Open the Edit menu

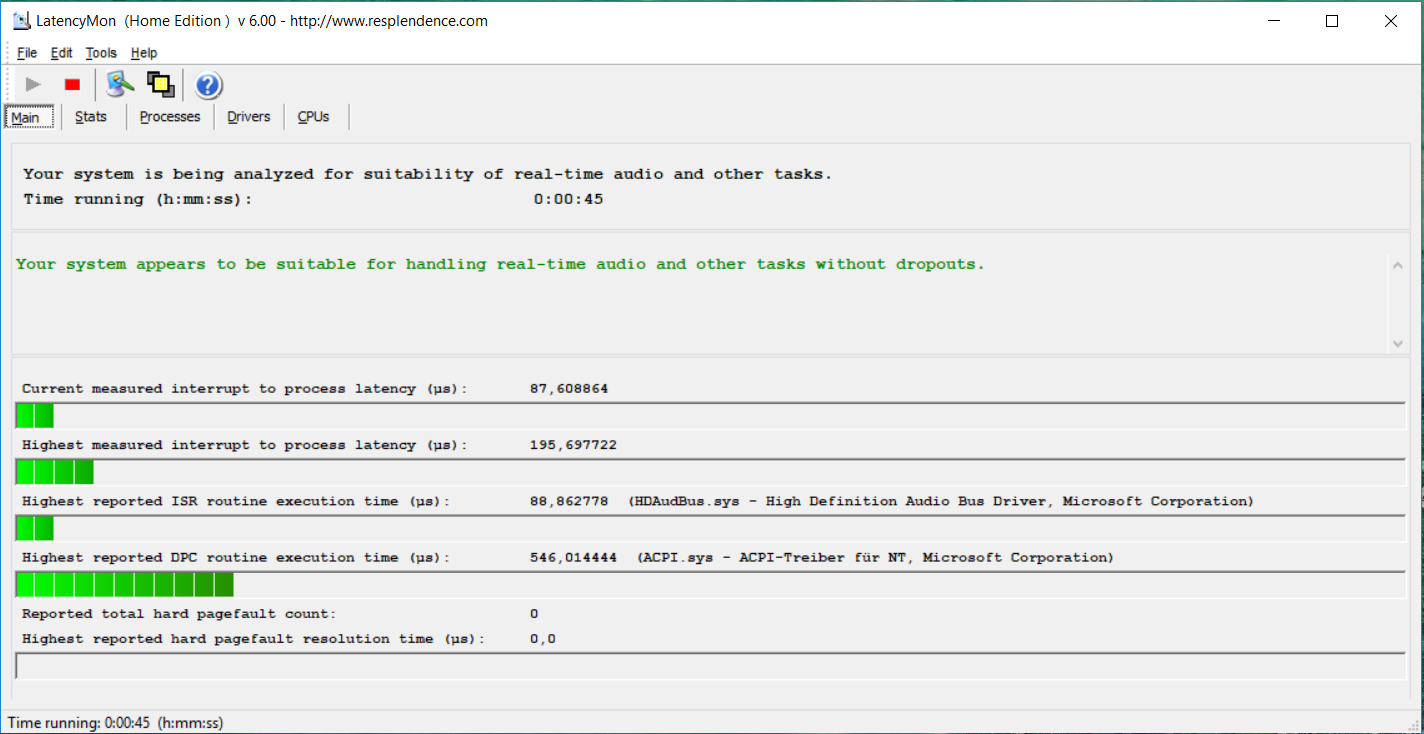62,53
